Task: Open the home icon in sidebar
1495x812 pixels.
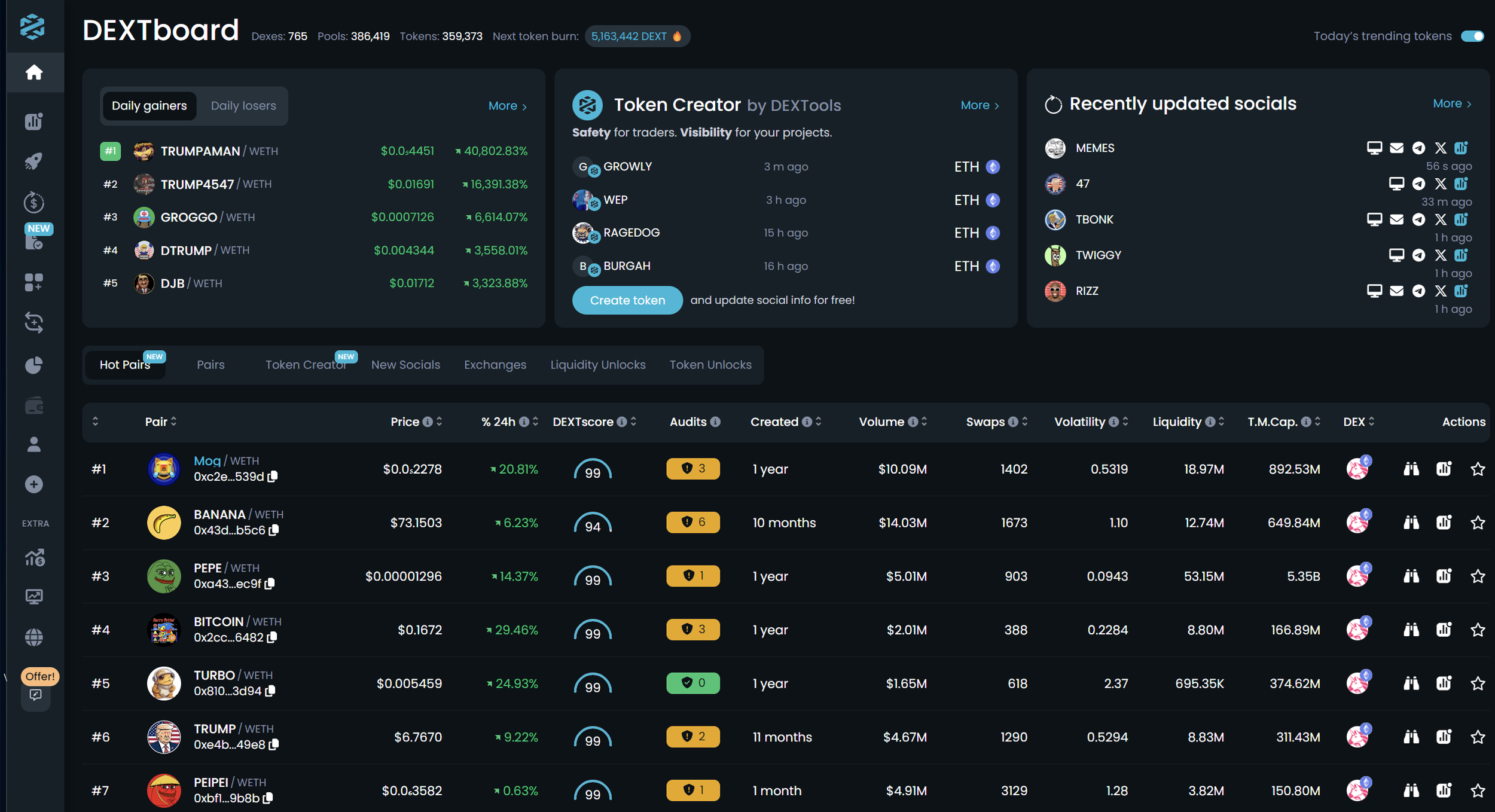Action: (34, 72)
